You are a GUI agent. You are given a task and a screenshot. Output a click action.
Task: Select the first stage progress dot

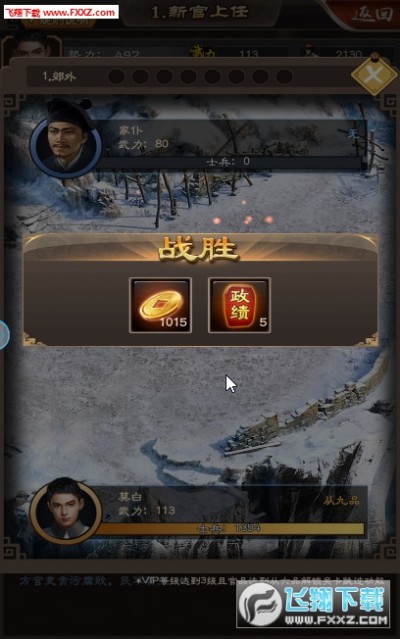(x=116, y=76)
